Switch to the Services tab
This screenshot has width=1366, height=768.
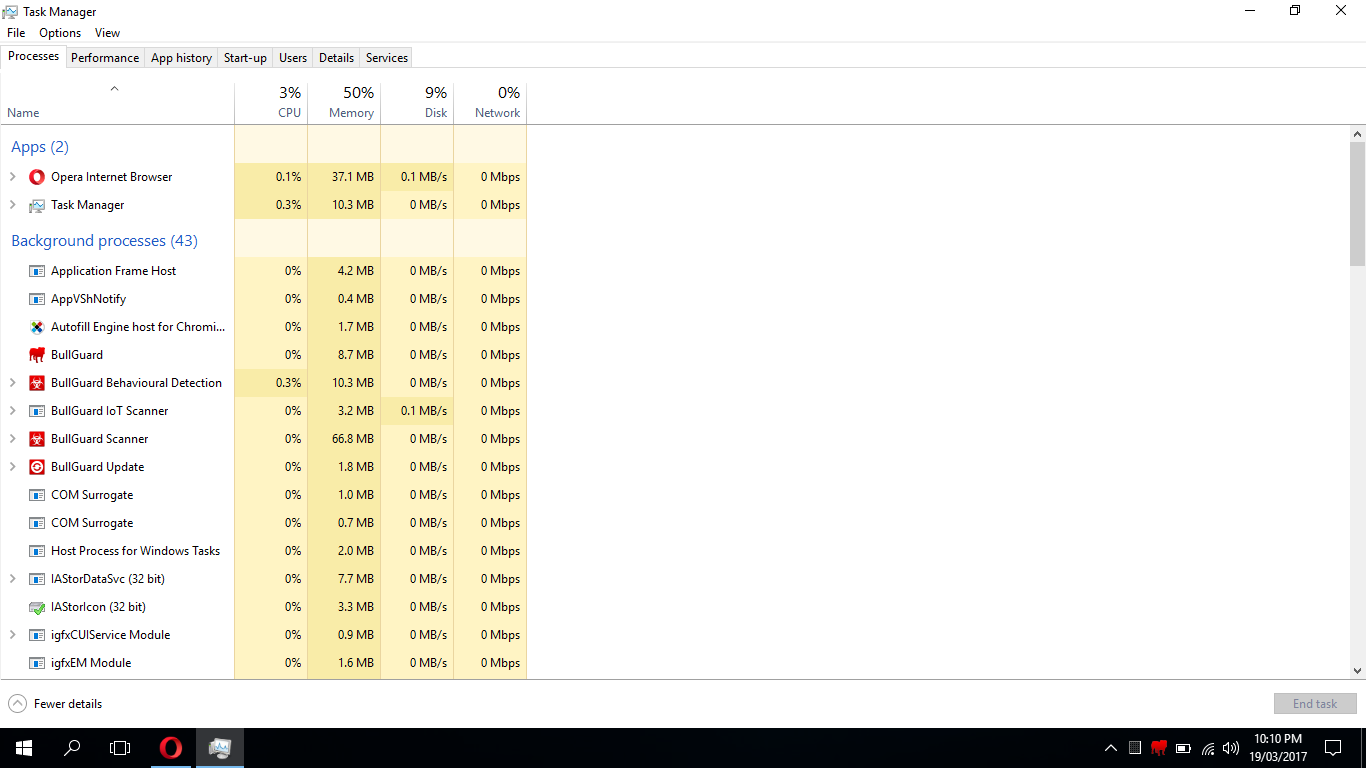tap(387, 58)
